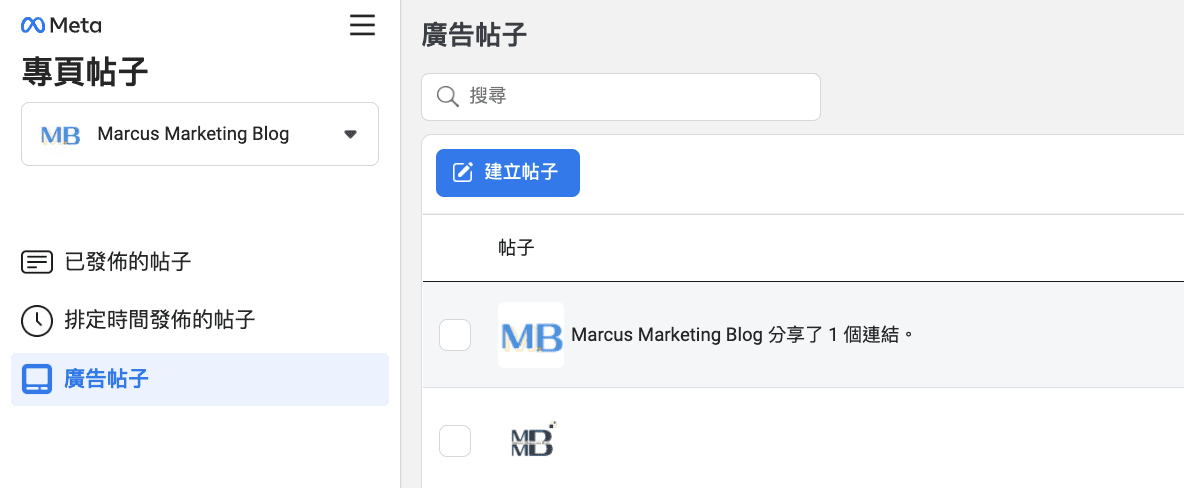
Task: Click the clock icon for scheduled posts
Action: tap(36, 321)
